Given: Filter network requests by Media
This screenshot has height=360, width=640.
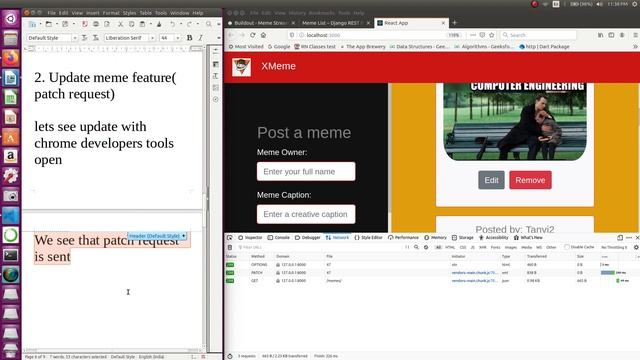Looking at the screenshot, I should click(527, 247).
